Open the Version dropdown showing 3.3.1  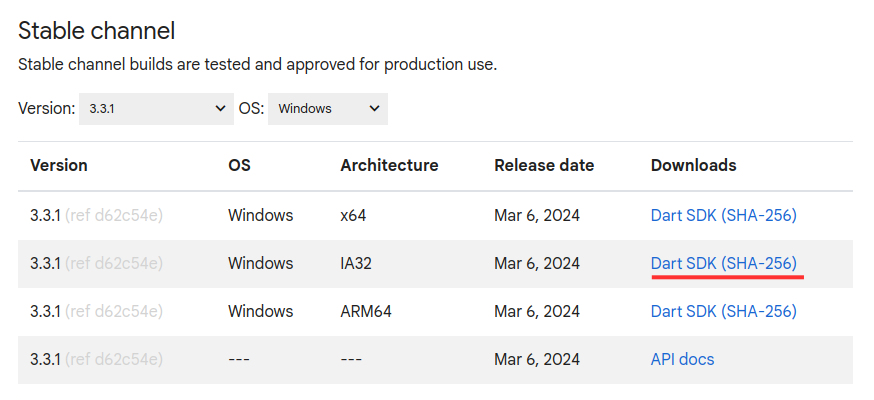[156, 109]
